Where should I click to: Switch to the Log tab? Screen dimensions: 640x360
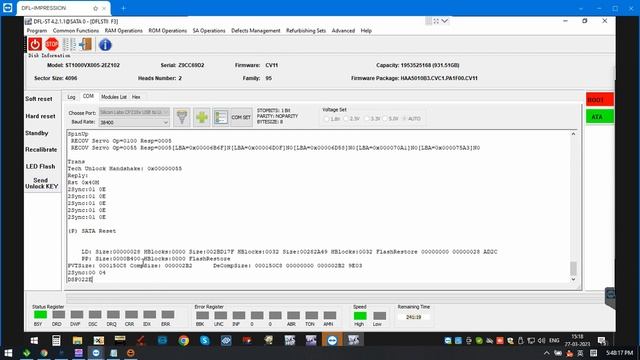pyautogui.click(x=71, y=97)
